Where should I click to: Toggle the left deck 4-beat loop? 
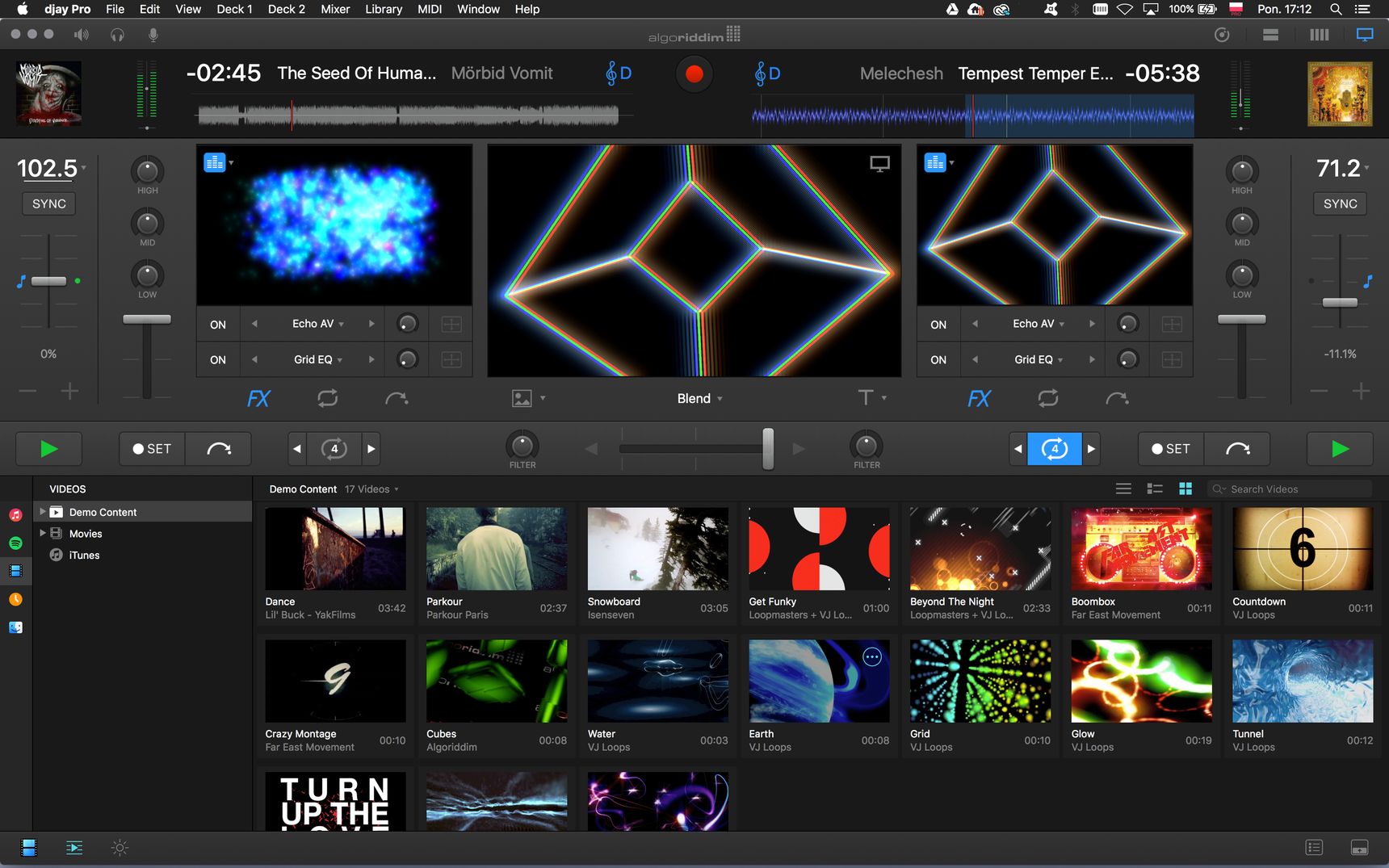(334, 449)
